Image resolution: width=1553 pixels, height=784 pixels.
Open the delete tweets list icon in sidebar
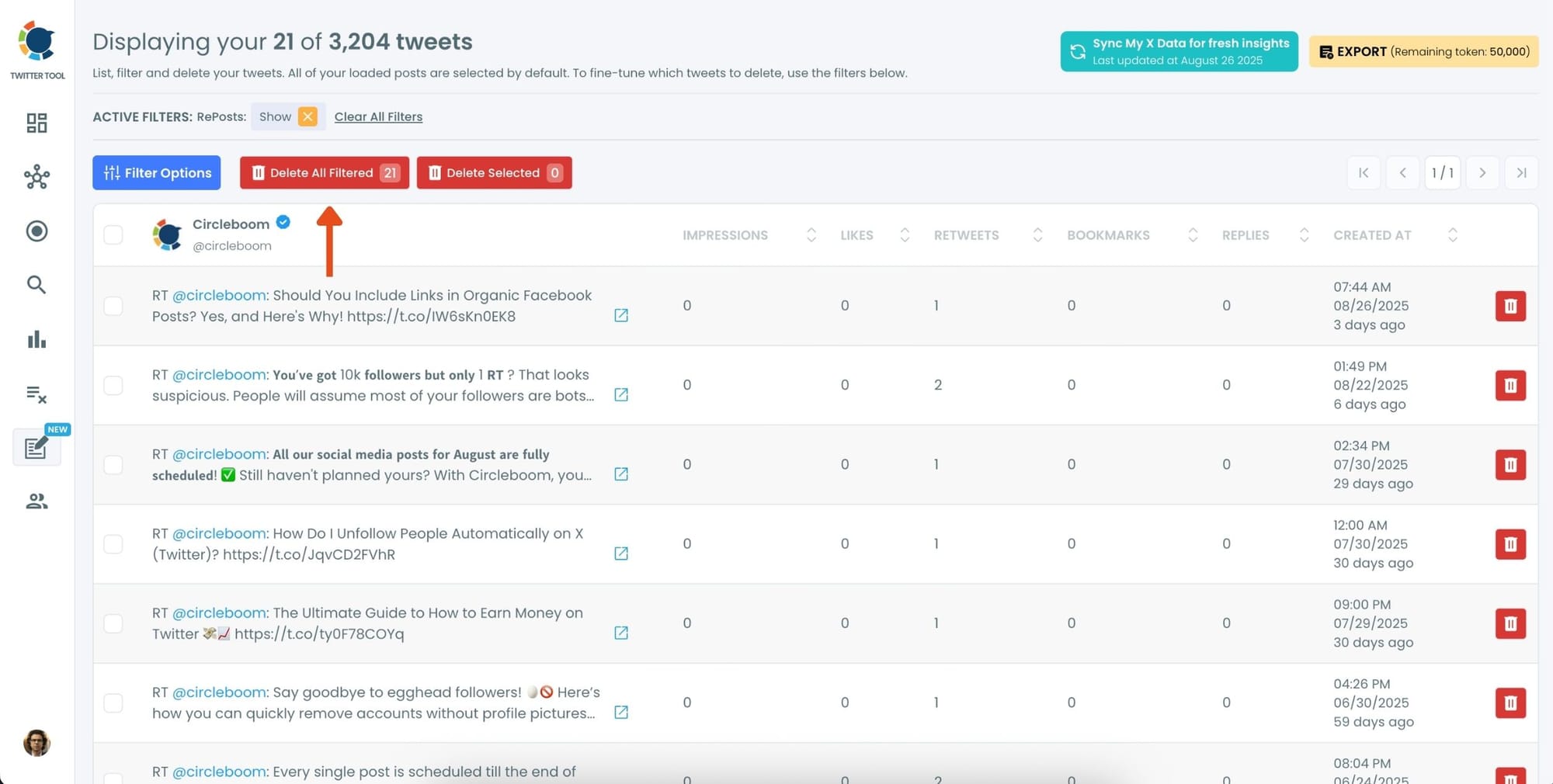[36, 394]
